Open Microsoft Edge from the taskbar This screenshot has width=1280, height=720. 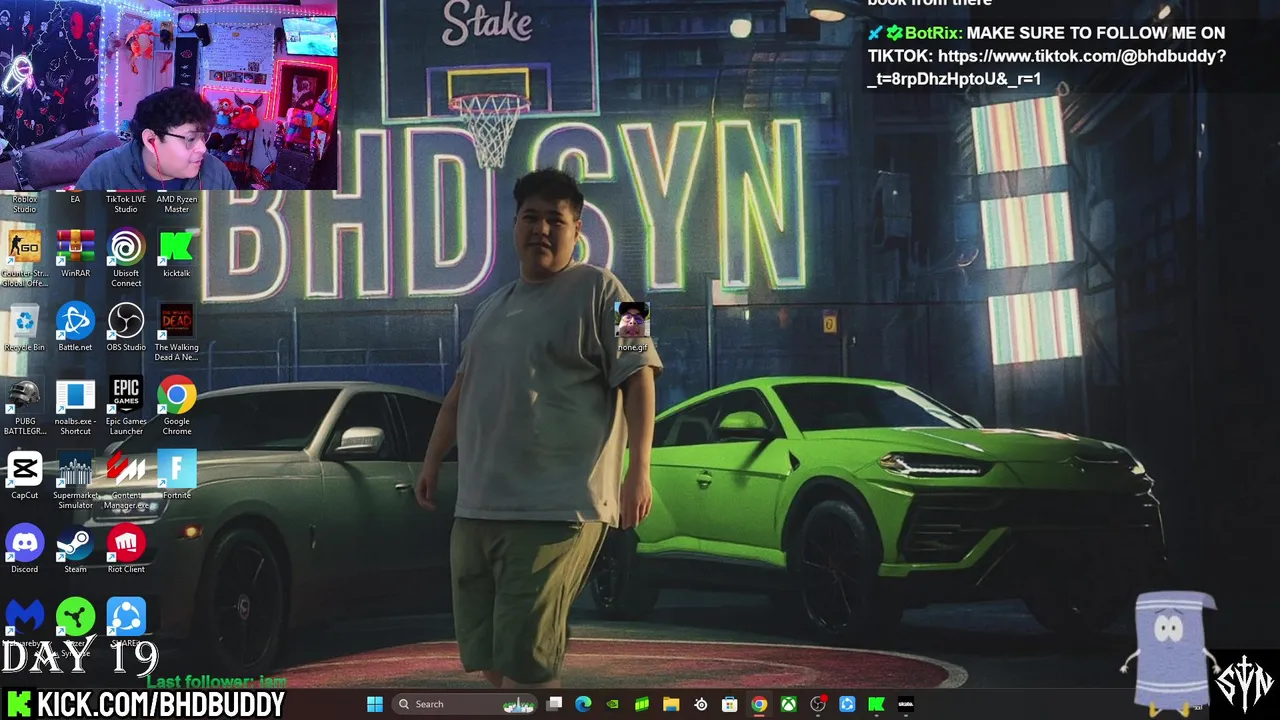583,704
